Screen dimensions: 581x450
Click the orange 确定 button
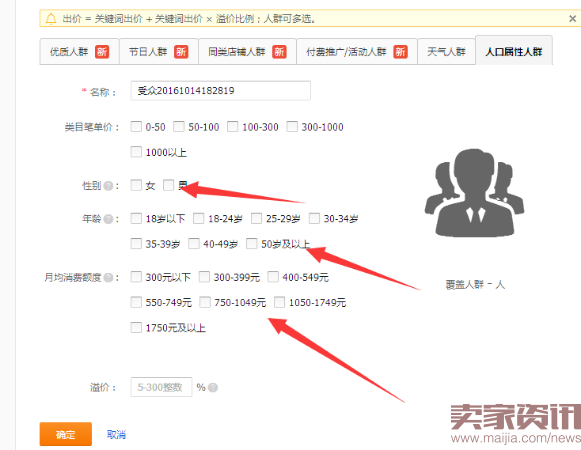coord(66,434)
